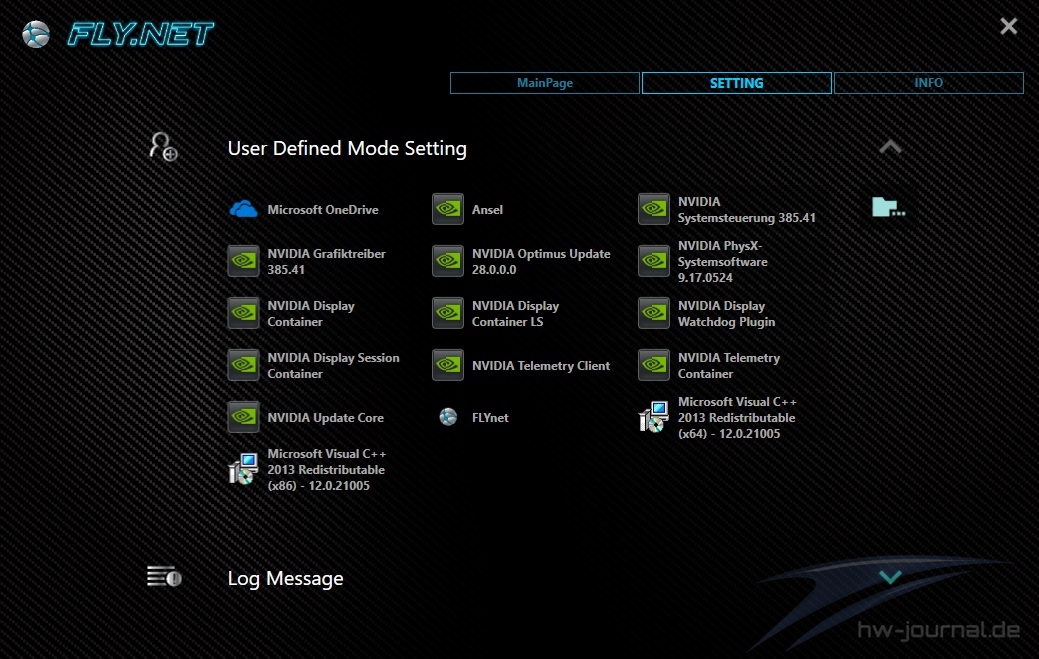Click the user-add icon beside User Defined Mode
Viewport: 1039px width, 659px height.
pyautogui.click(x=163, y=146)
